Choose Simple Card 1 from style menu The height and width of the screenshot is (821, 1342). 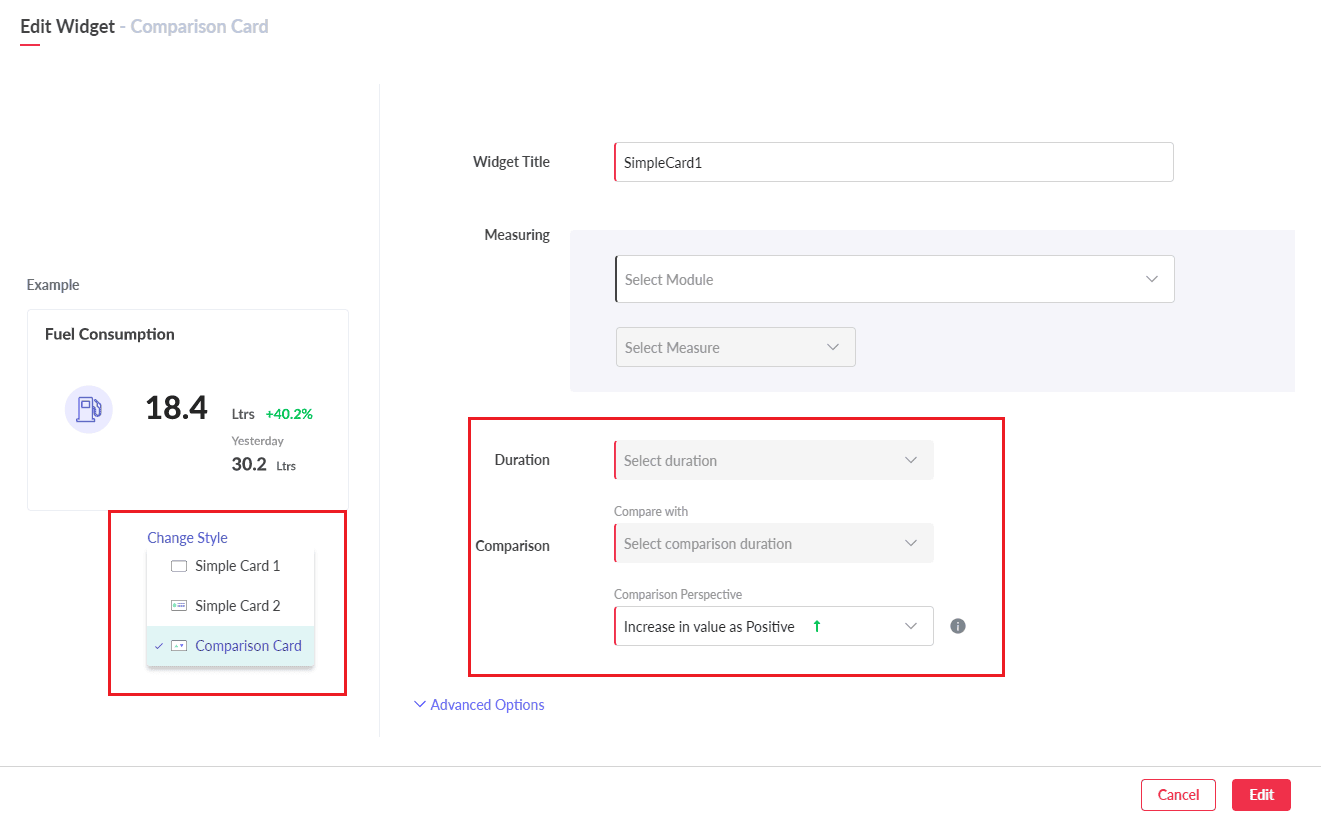(x=237, y=566)
